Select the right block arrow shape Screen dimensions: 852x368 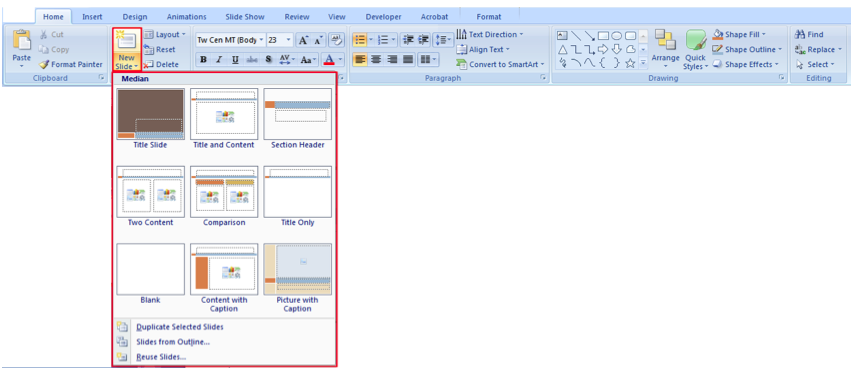[x=603, y=49]
